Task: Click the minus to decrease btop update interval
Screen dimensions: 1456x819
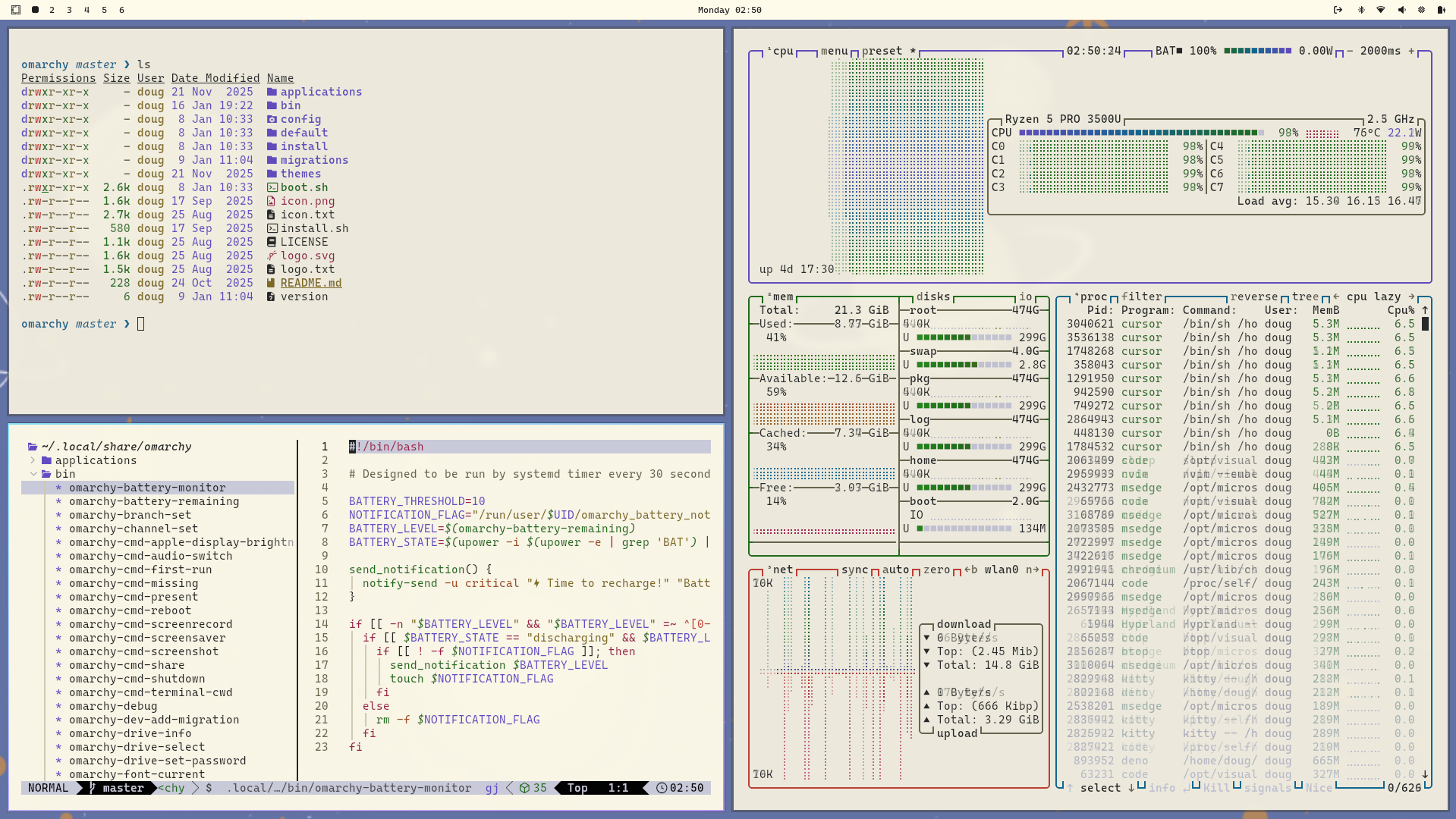Action: click(1350, 51)
